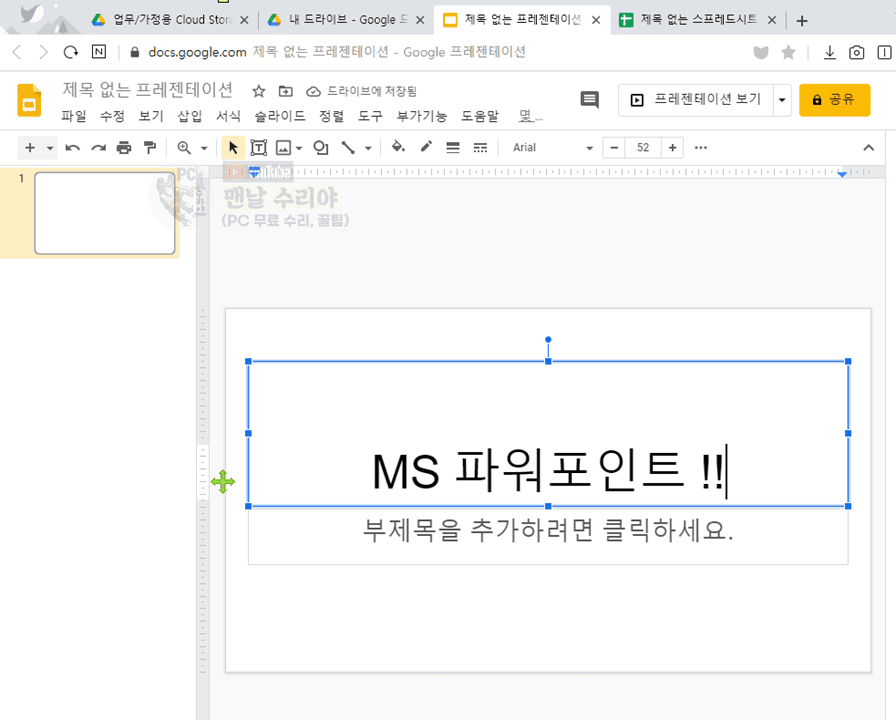The image size is (896, 720).
Task: Open the 수정 menu
Action: (112, 116)
